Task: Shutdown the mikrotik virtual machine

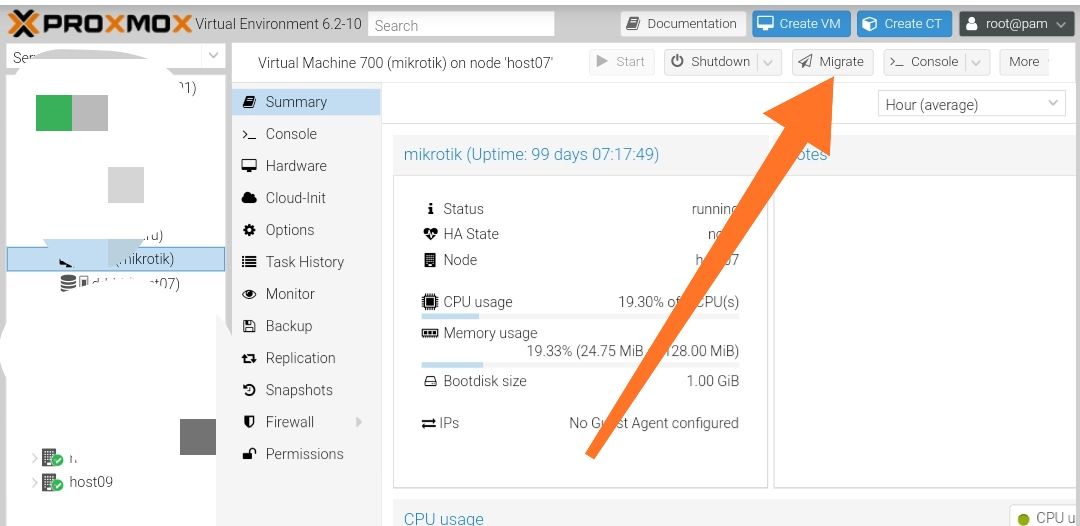Action: coord(711,62)
